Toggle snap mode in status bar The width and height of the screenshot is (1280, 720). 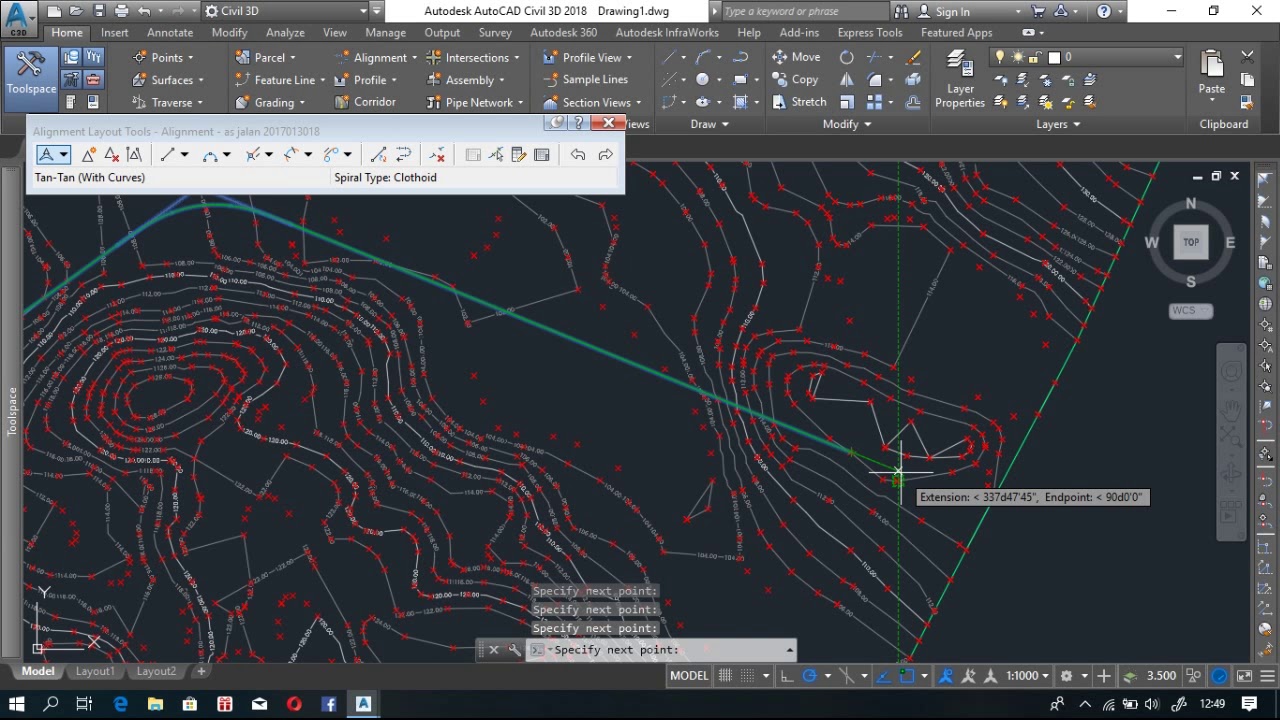[746, 676]
